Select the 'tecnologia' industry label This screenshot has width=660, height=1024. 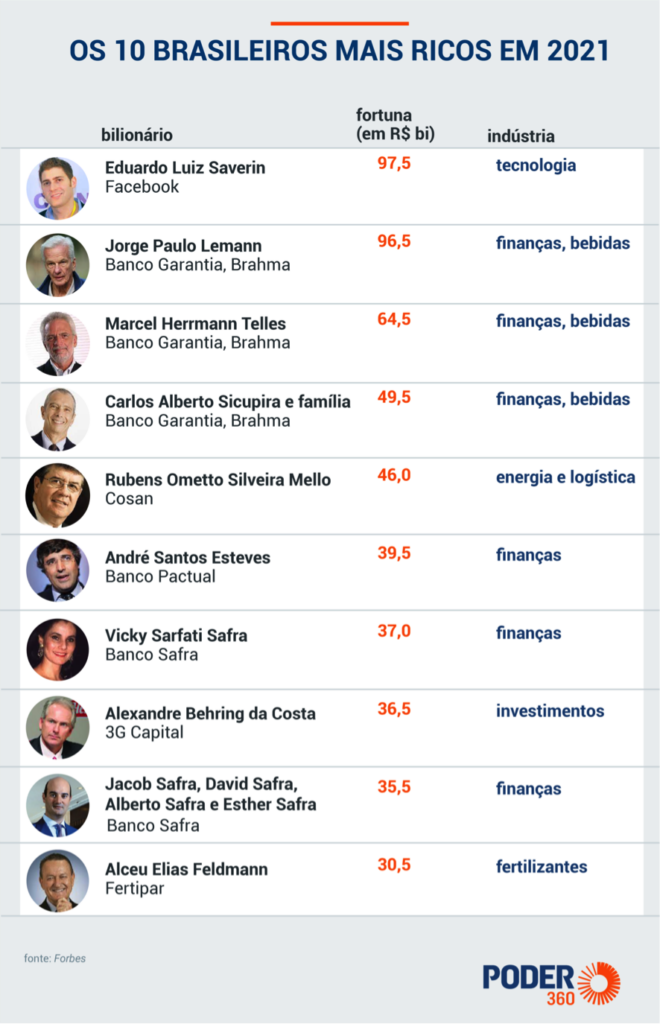[536, 165]
